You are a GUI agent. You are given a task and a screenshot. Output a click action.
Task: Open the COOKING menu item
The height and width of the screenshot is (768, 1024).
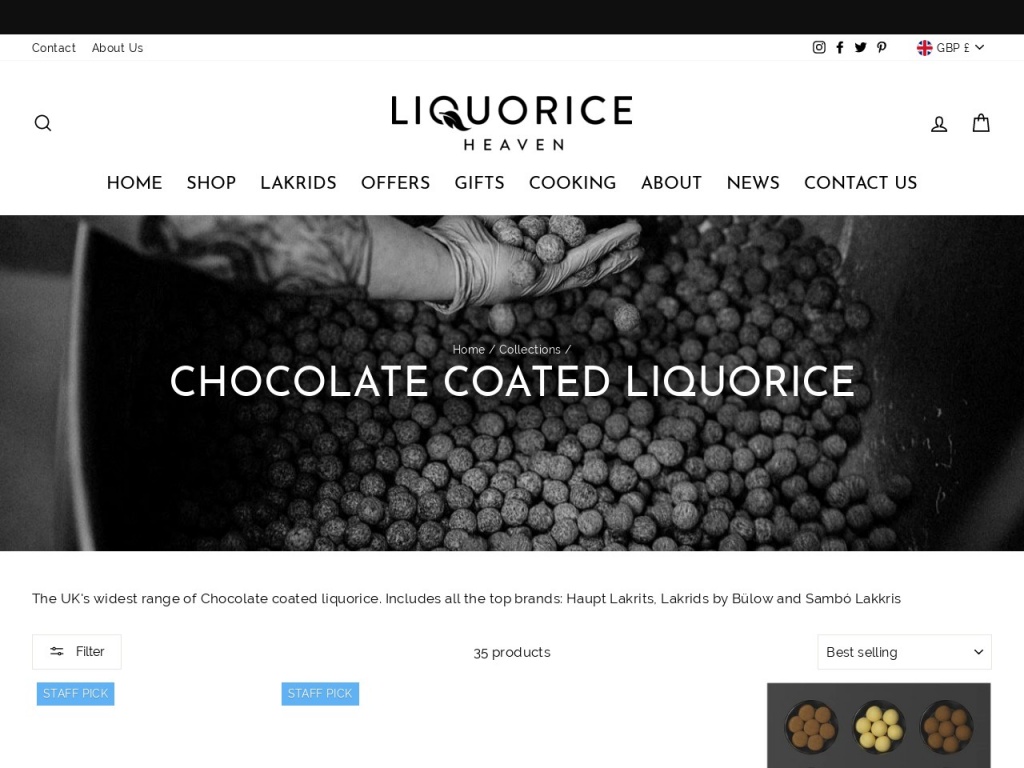[x=573, y=183]
